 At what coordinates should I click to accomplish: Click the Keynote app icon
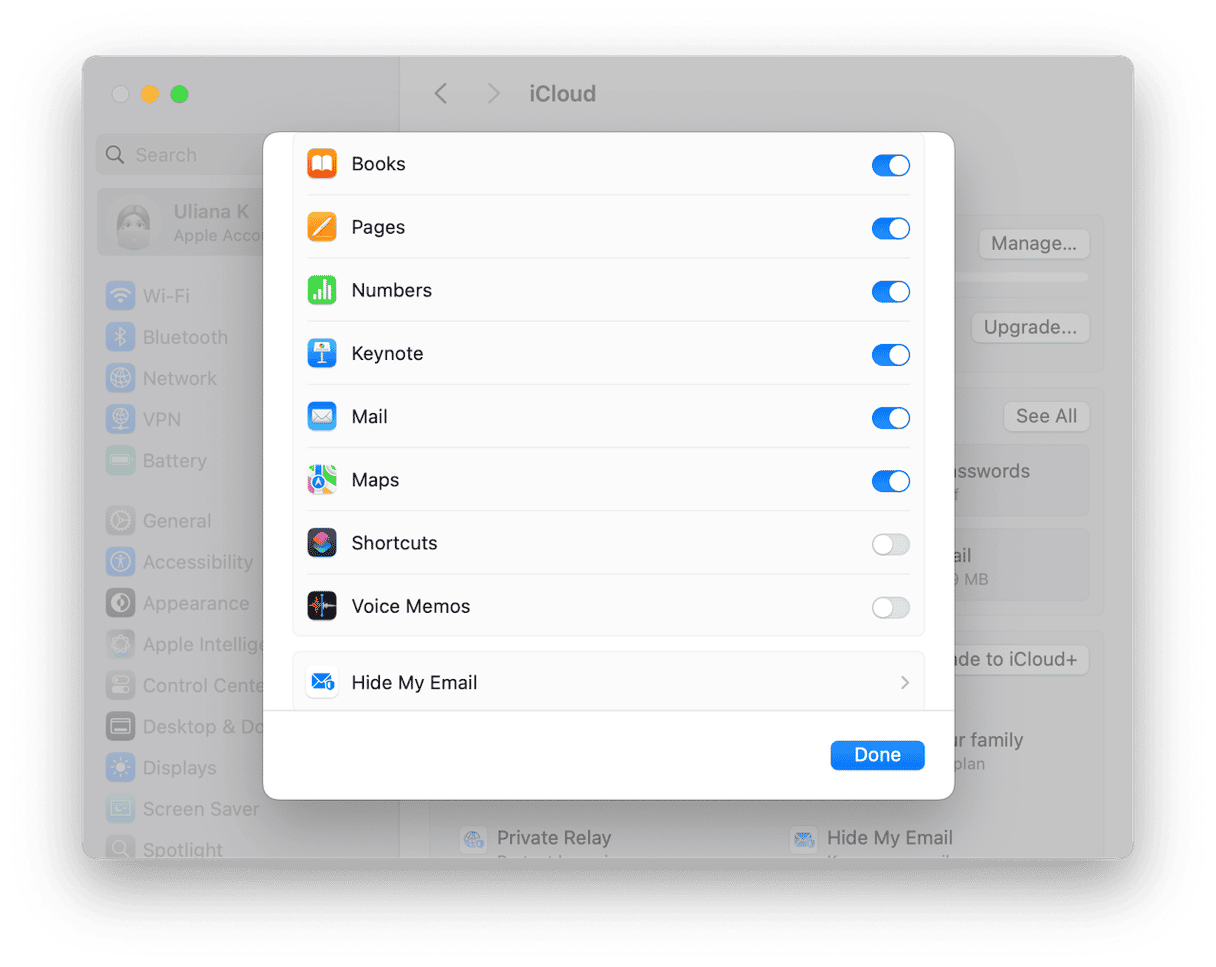click(x=322, y=353)
